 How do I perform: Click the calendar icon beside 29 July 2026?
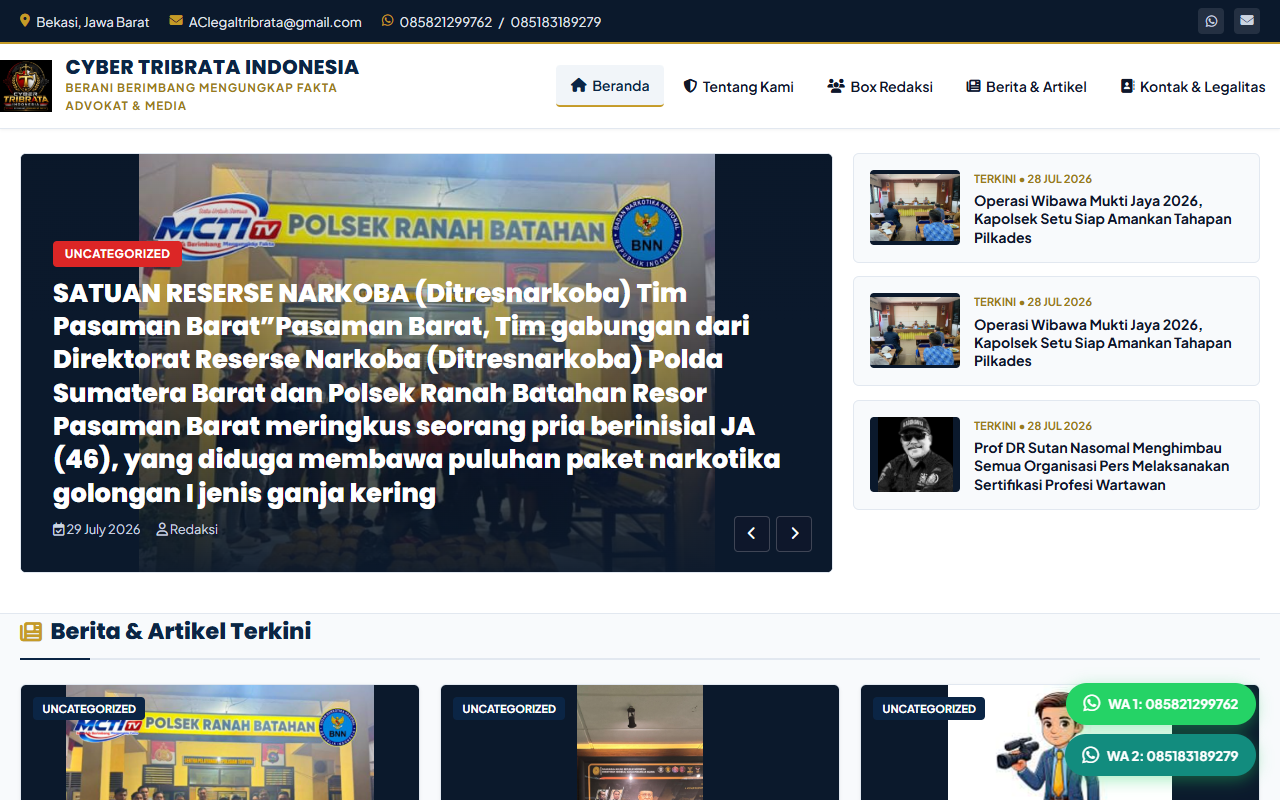(x=59, y=530)
